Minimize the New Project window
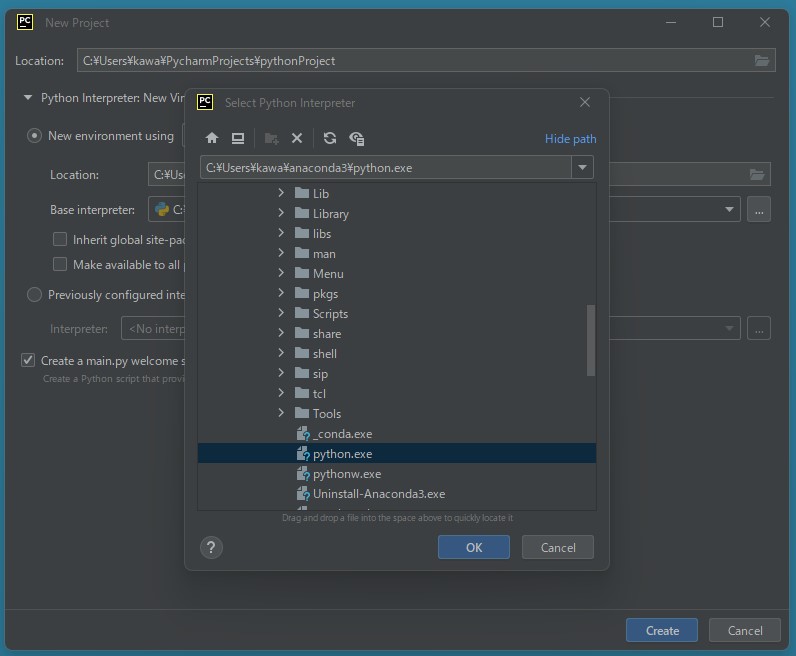Image resolution: width=796 pixels, height=656 pixels. tap(671, 22)
